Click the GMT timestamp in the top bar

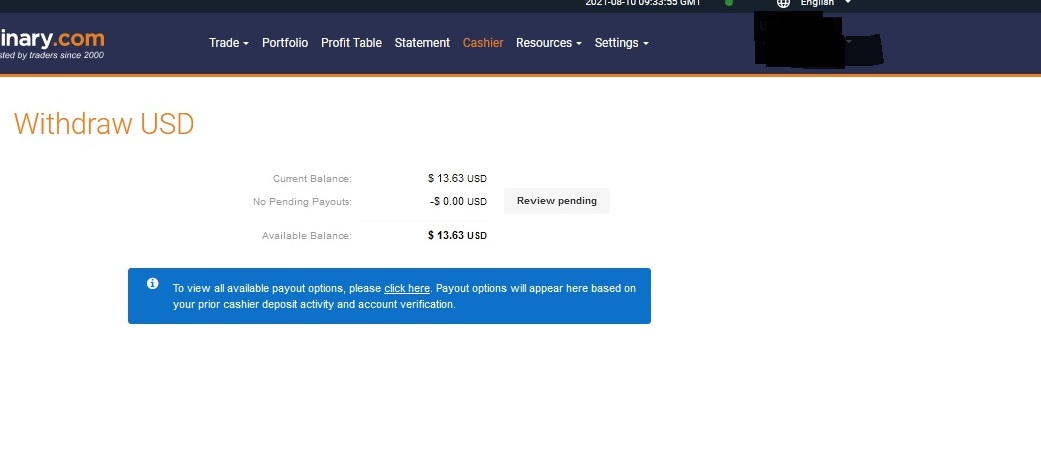click(x=643, y=3)
